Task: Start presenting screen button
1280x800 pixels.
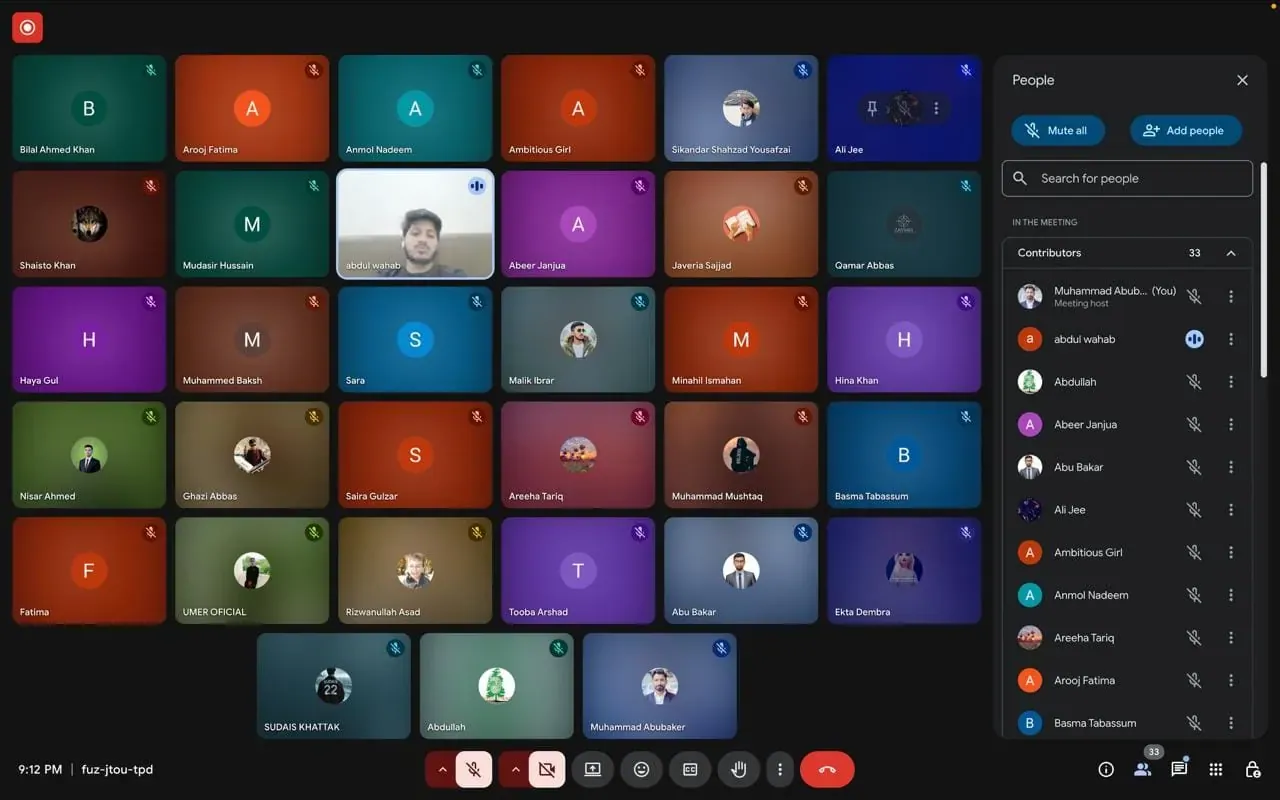Action: pos(593,769)
